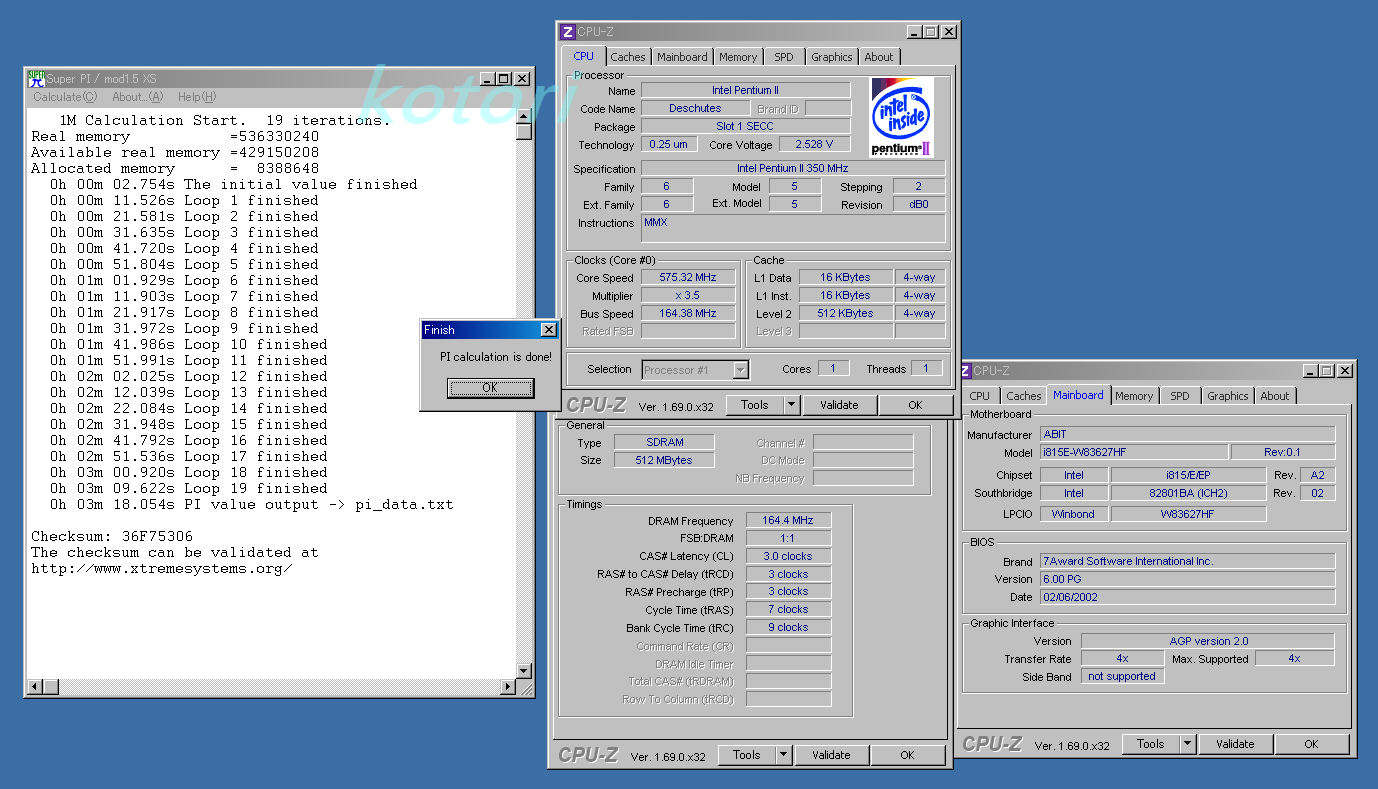Click the Intel Inside Pentium II logo

(x=901, y=118)
